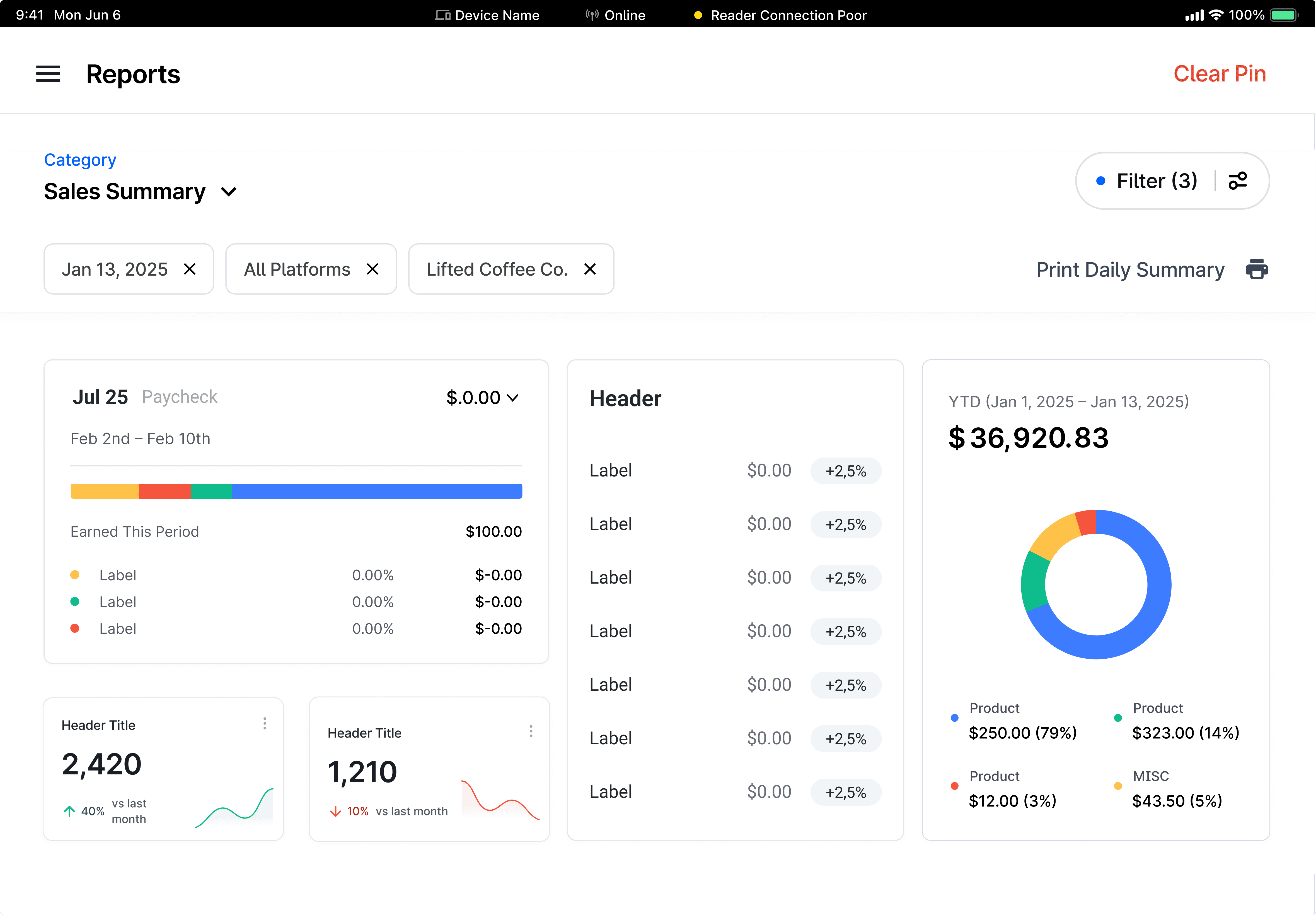Screen dimensions: 1316x915
Task: Click the filter sliders icon
Action: pyautogui.click(x=1237, y=181)
